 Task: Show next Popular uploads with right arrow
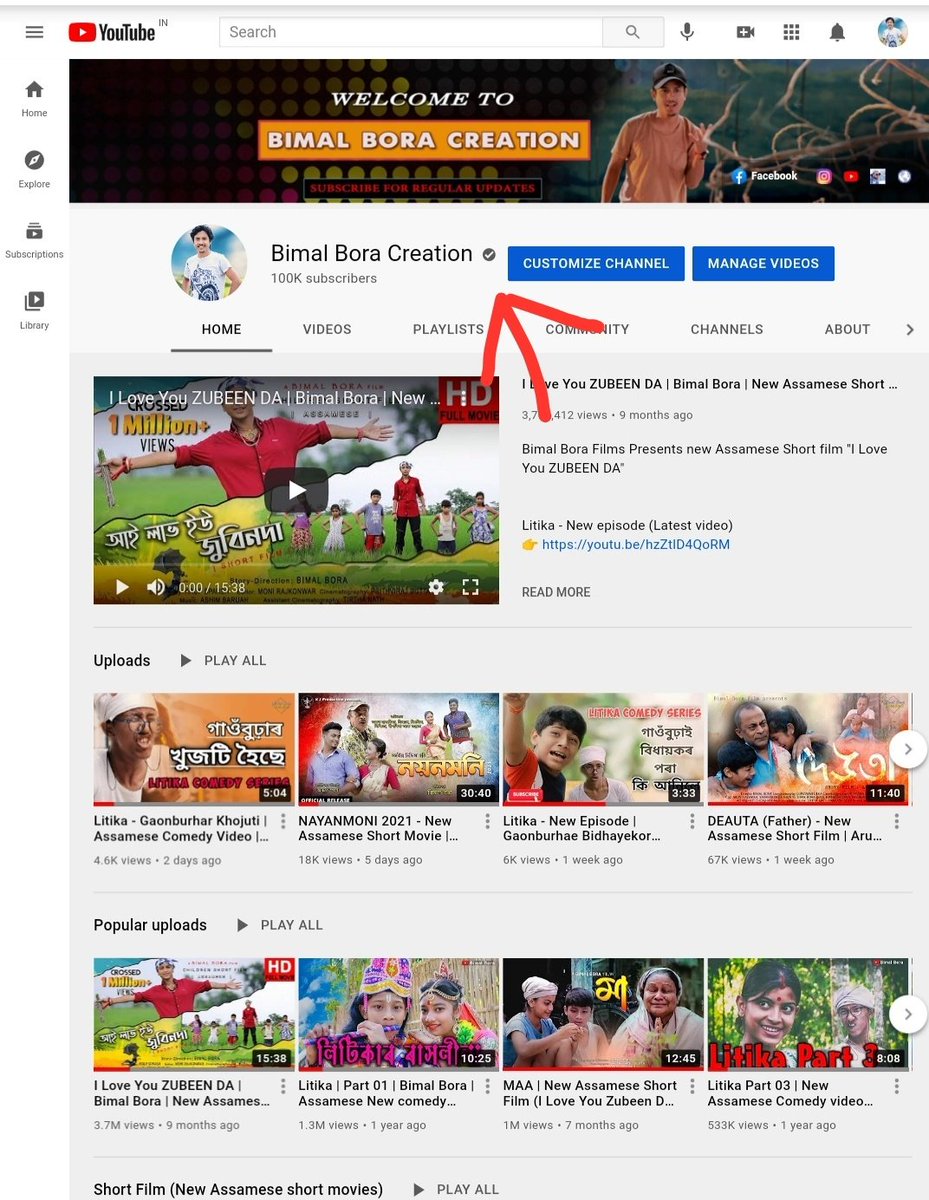tap(908, 1014)
